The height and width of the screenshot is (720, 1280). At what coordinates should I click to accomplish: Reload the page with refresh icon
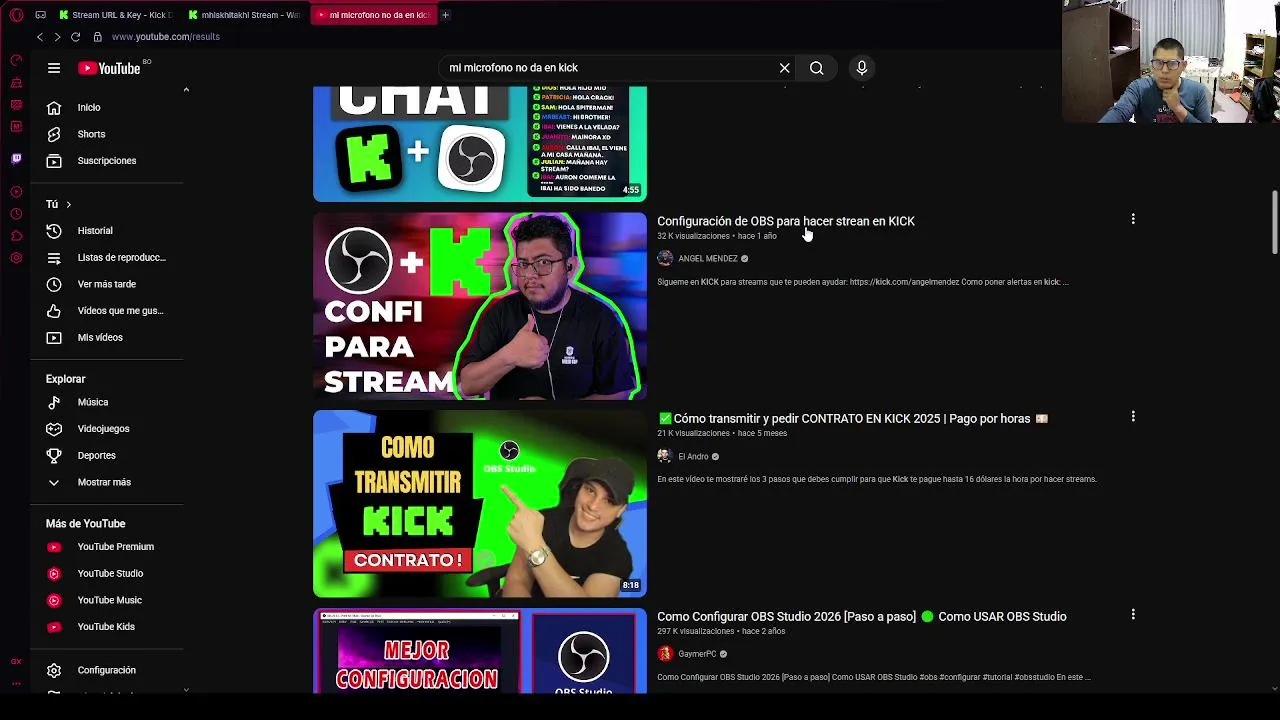75,37
